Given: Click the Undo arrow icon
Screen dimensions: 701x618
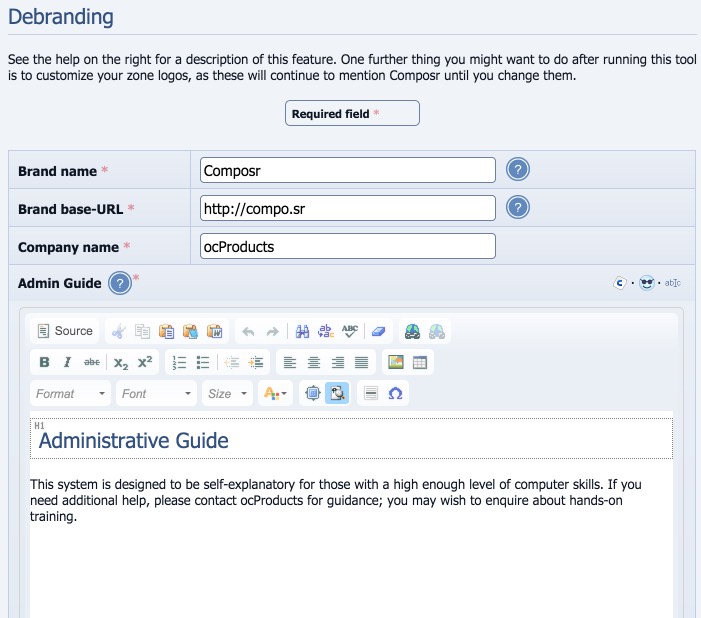Looking at the screenshot, I should [x=248, y=331].
